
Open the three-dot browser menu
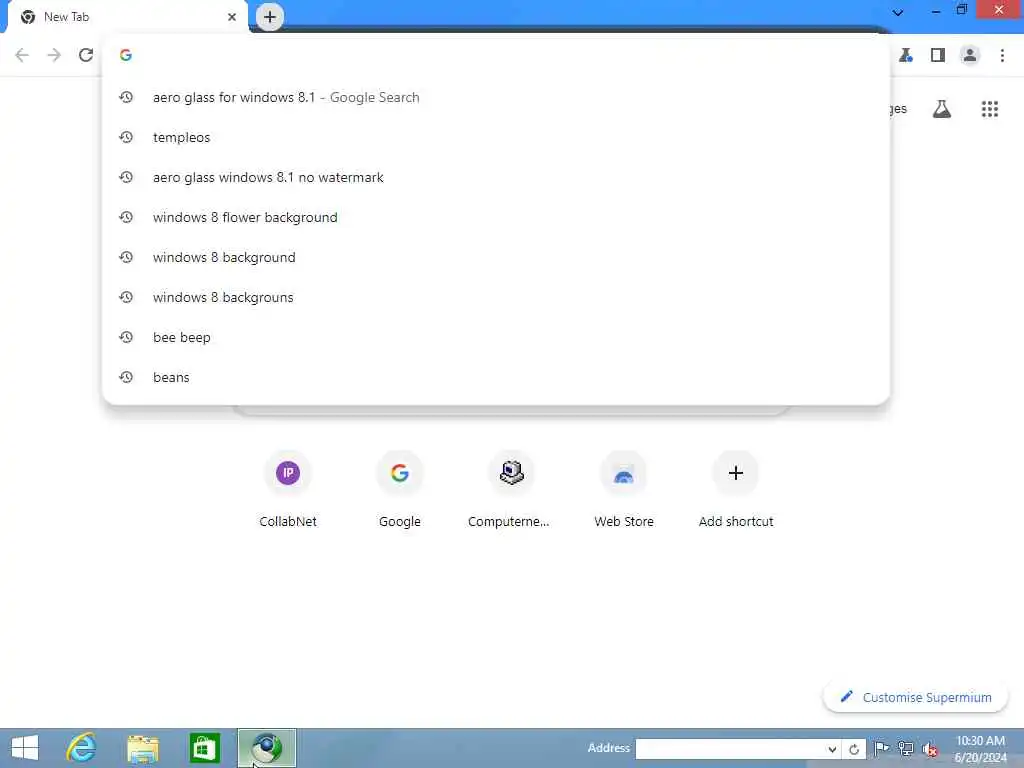click(1002, 56)
